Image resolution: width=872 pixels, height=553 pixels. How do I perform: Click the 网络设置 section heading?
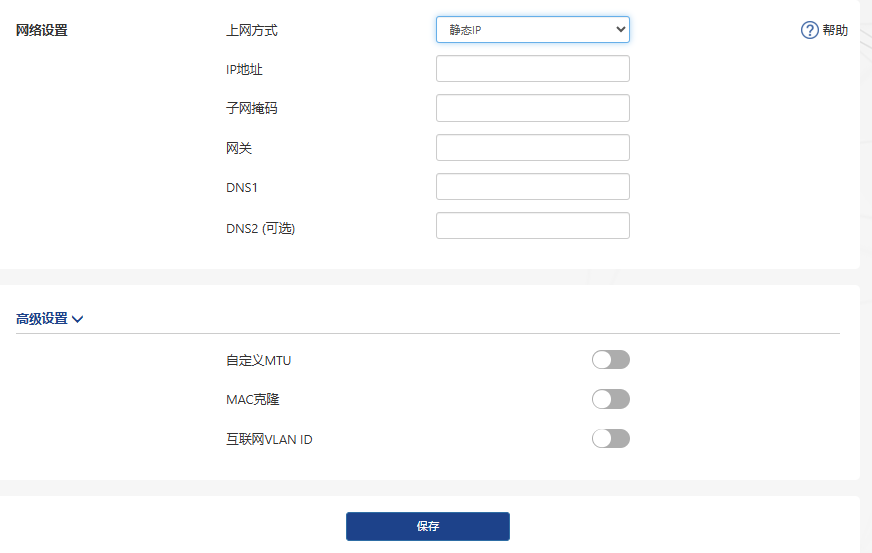[42, 30]
